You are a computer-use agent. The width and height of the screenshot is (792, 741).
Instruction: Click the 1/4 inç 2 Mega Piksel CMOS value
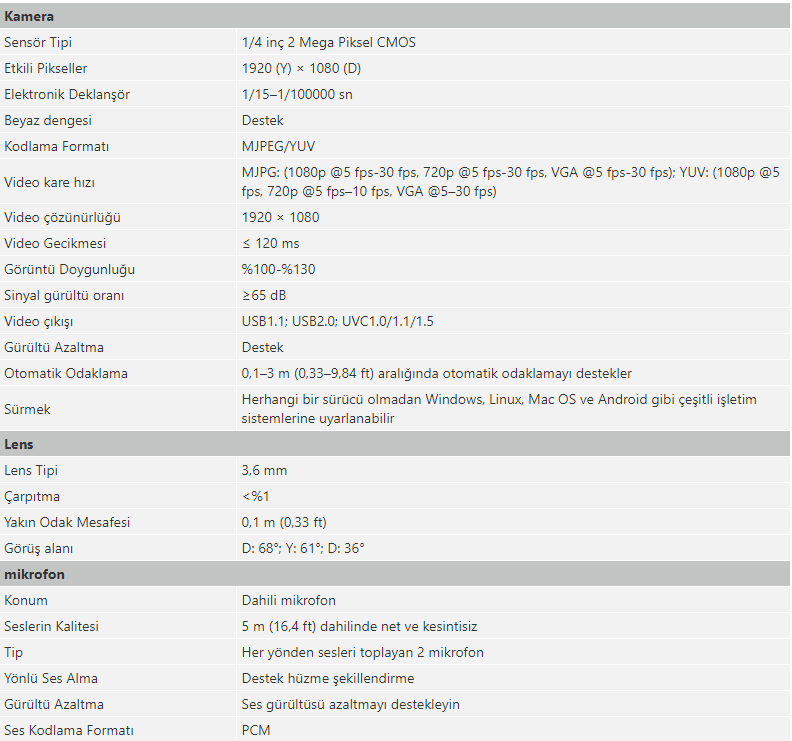(x=329, y=42)
